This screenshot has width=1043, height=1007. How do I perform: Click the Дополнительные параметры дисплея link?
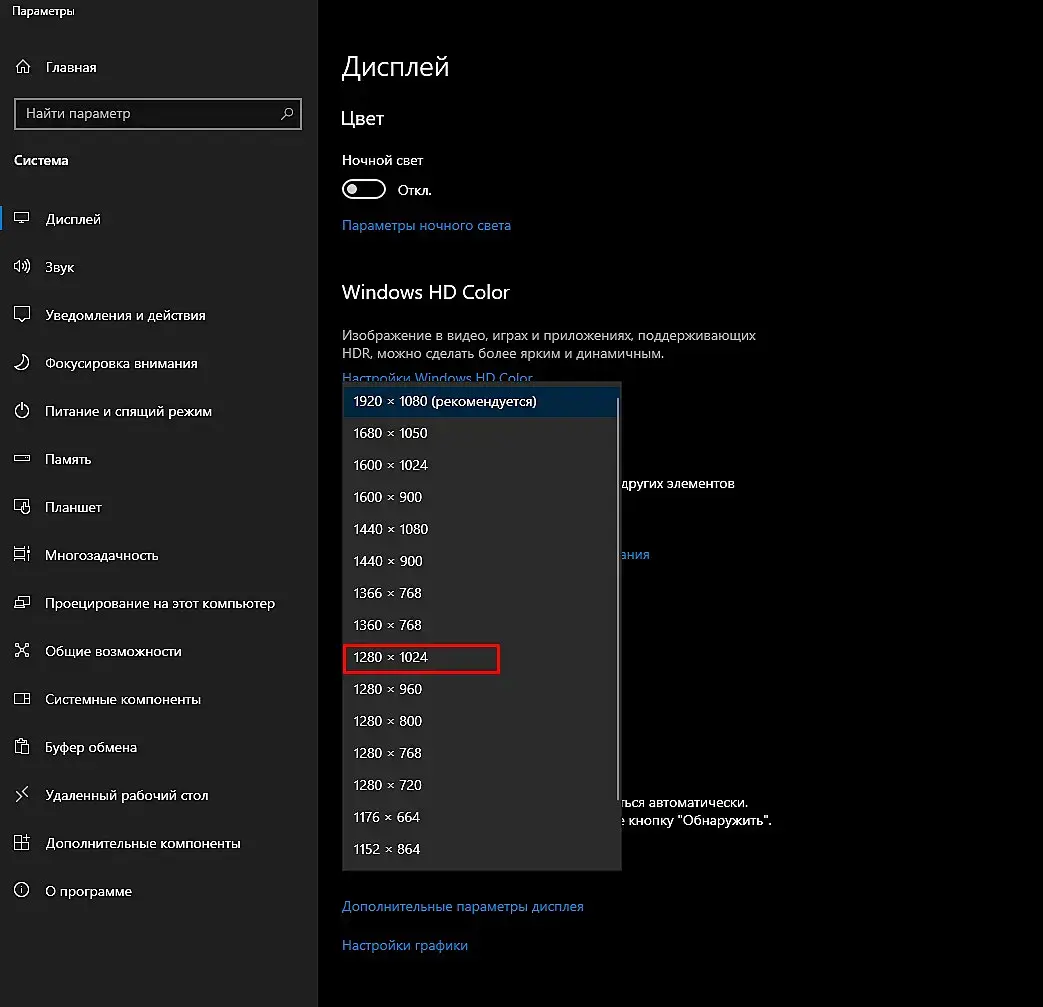coord(462,907)
